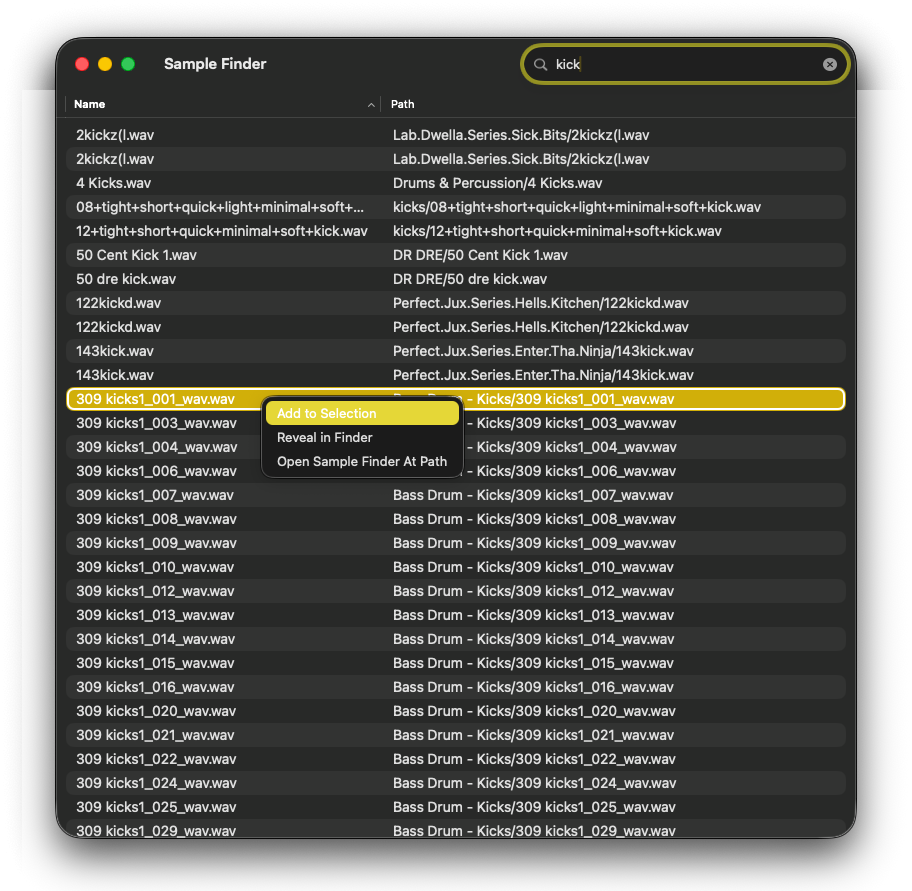Select 309 kicks1_024_wav.wav in list
The width and height of the screenshot is (912, 891).
pyautogui.click(x=155, y=783)
